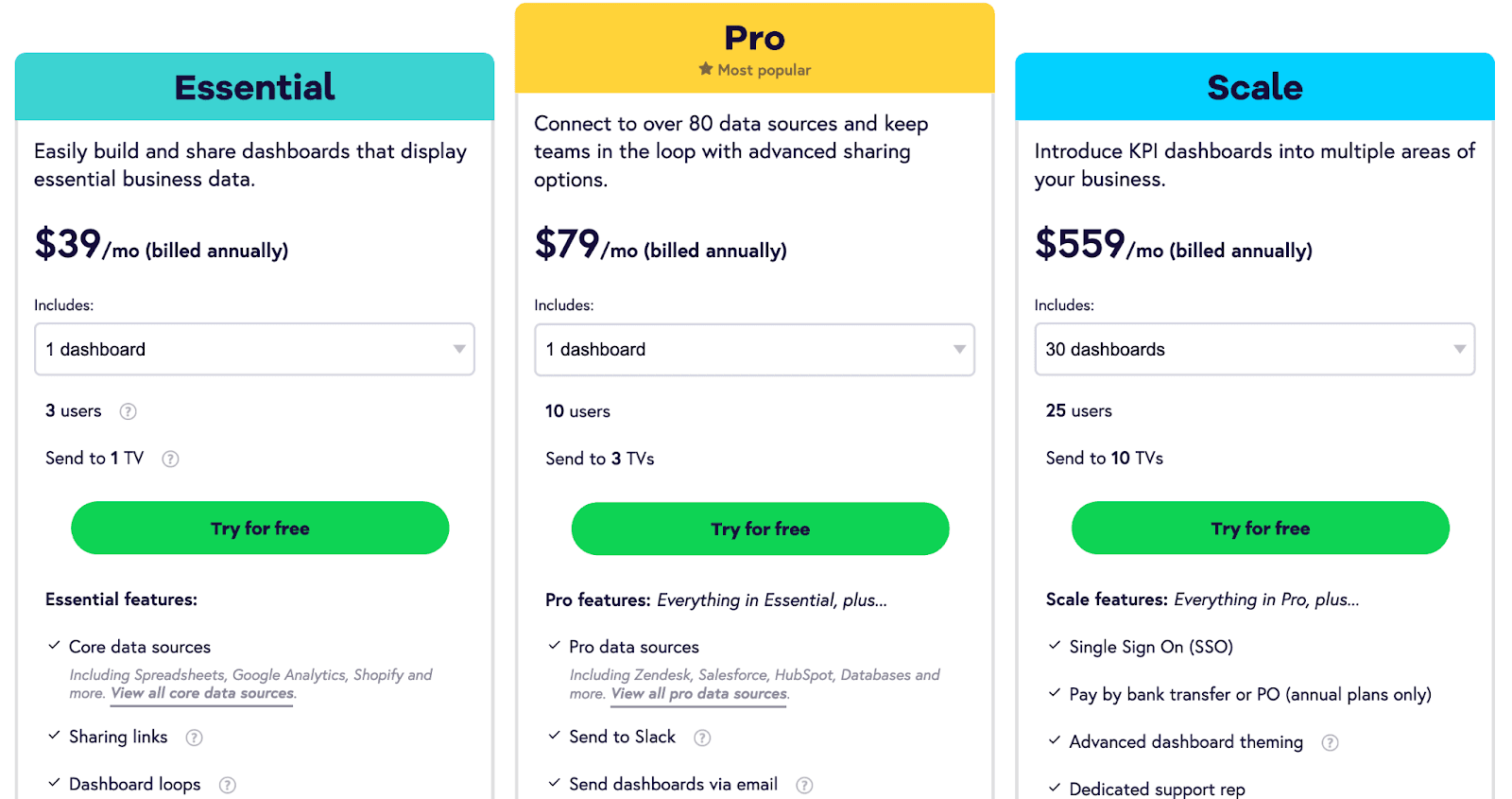The width and height of the screenshot is (1512, 799).
Task: Select the blue Scale plan header
Action: 1255,86
